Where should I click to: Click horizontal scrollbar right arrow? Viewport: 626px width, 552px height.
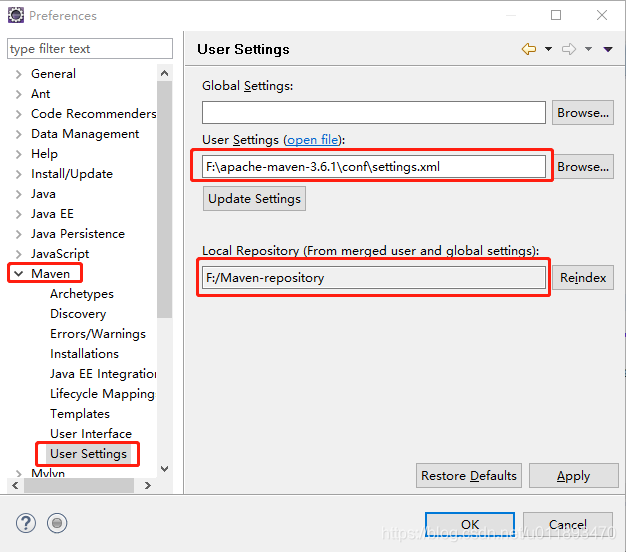pyautogui.click(x=148, y=485)
